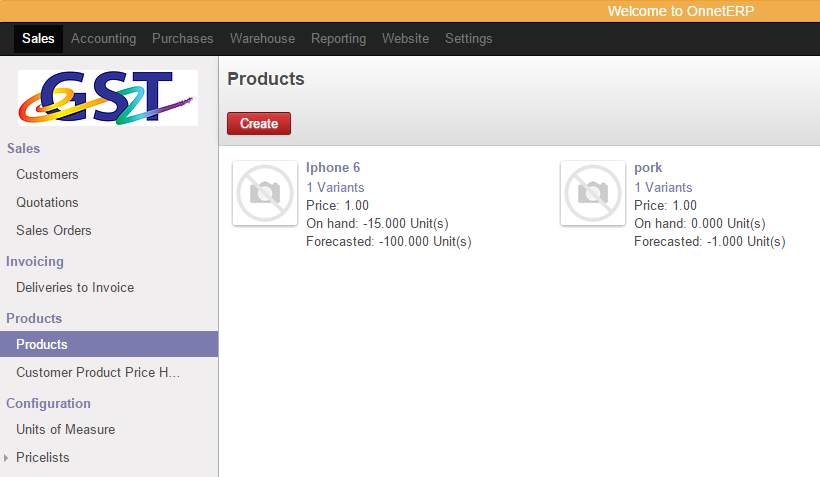The image size is (820, 477).
Task: Click 'On hand: -15.000 Unit(s)' text
Action: point(378,224)
